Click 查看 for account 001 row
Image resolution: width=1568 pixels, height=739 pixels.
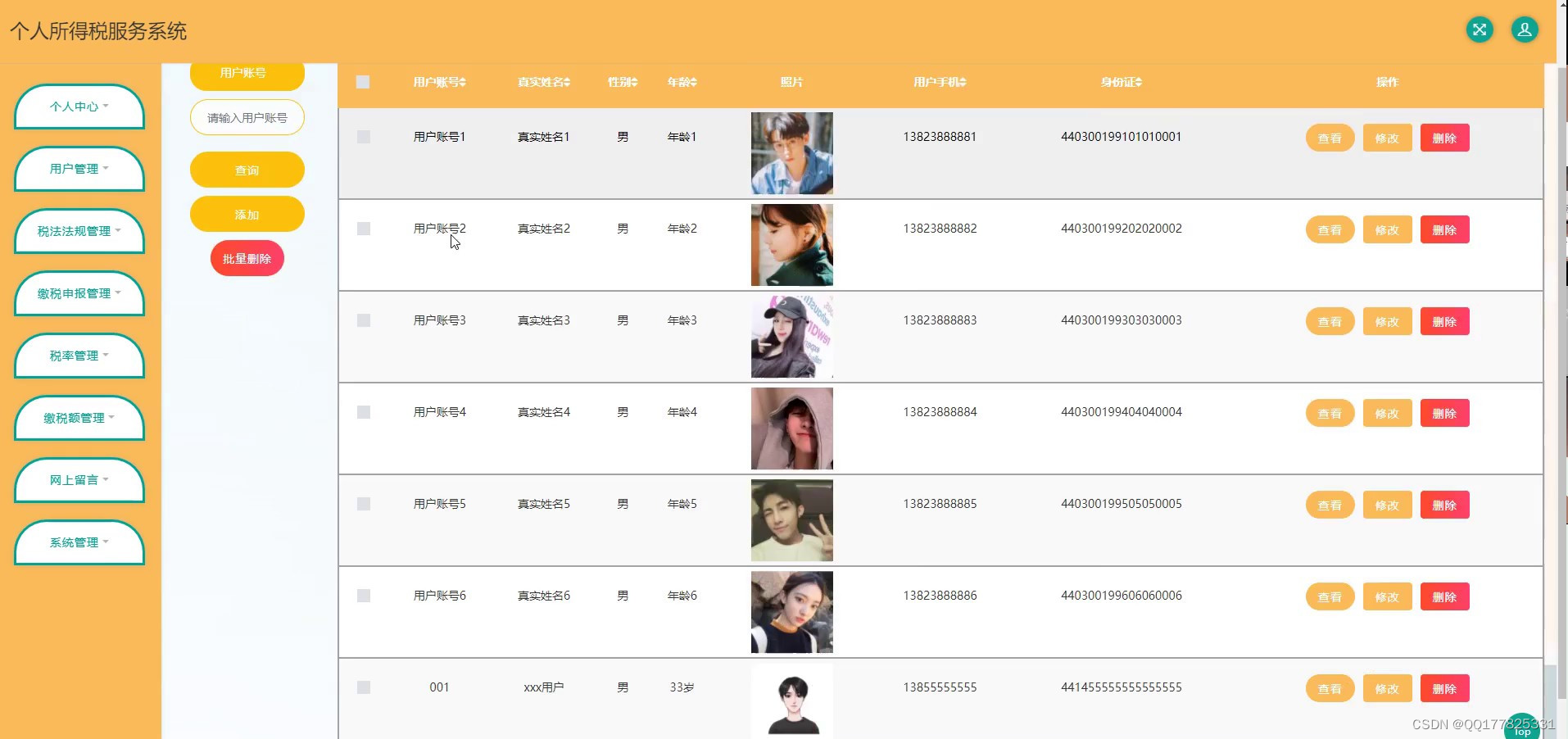[1330, 688]
